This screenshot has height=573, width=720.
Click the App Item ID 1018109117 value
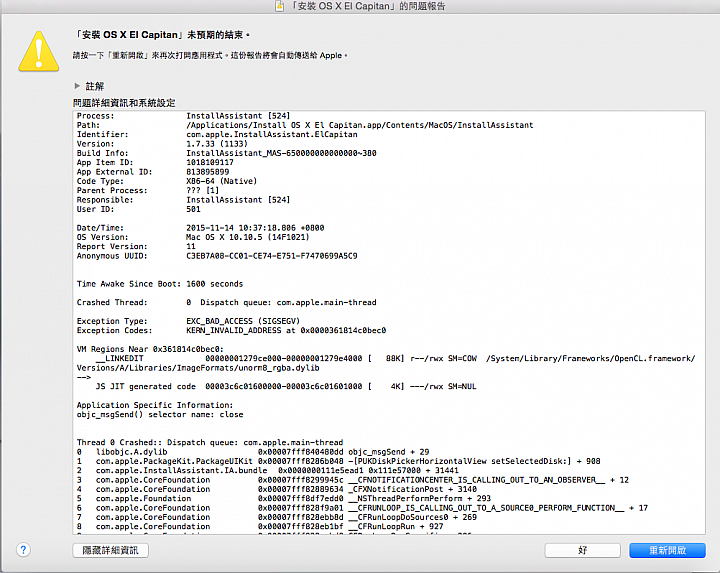coord(210,163)
